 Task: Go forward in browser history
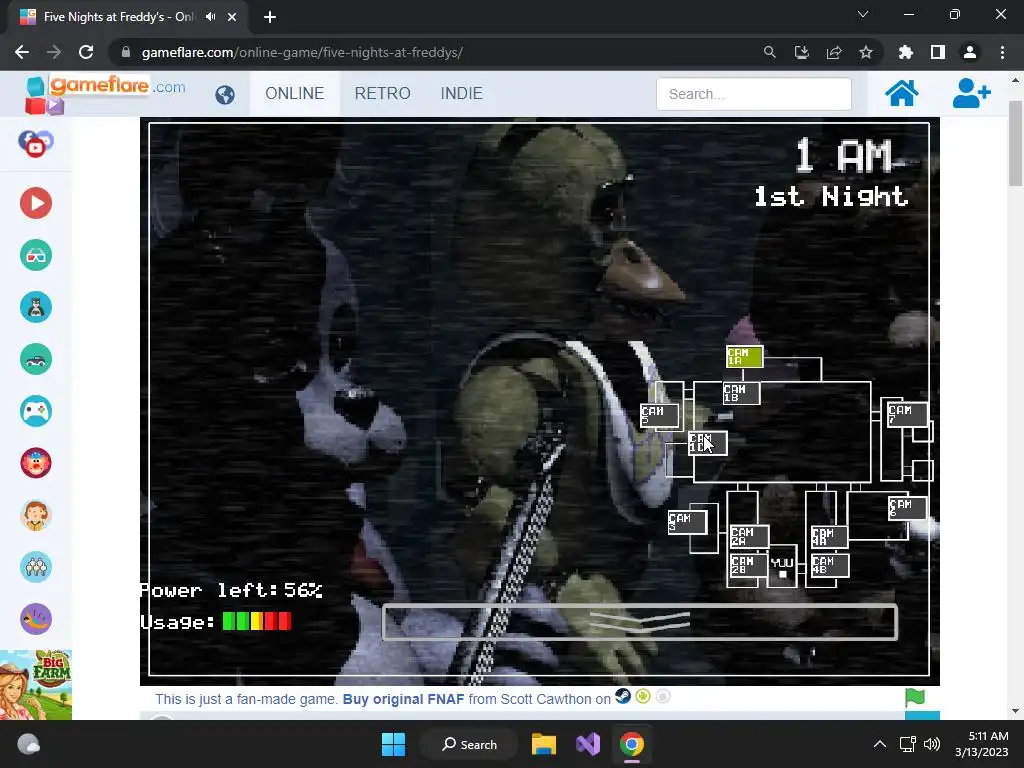pos(54,52)
